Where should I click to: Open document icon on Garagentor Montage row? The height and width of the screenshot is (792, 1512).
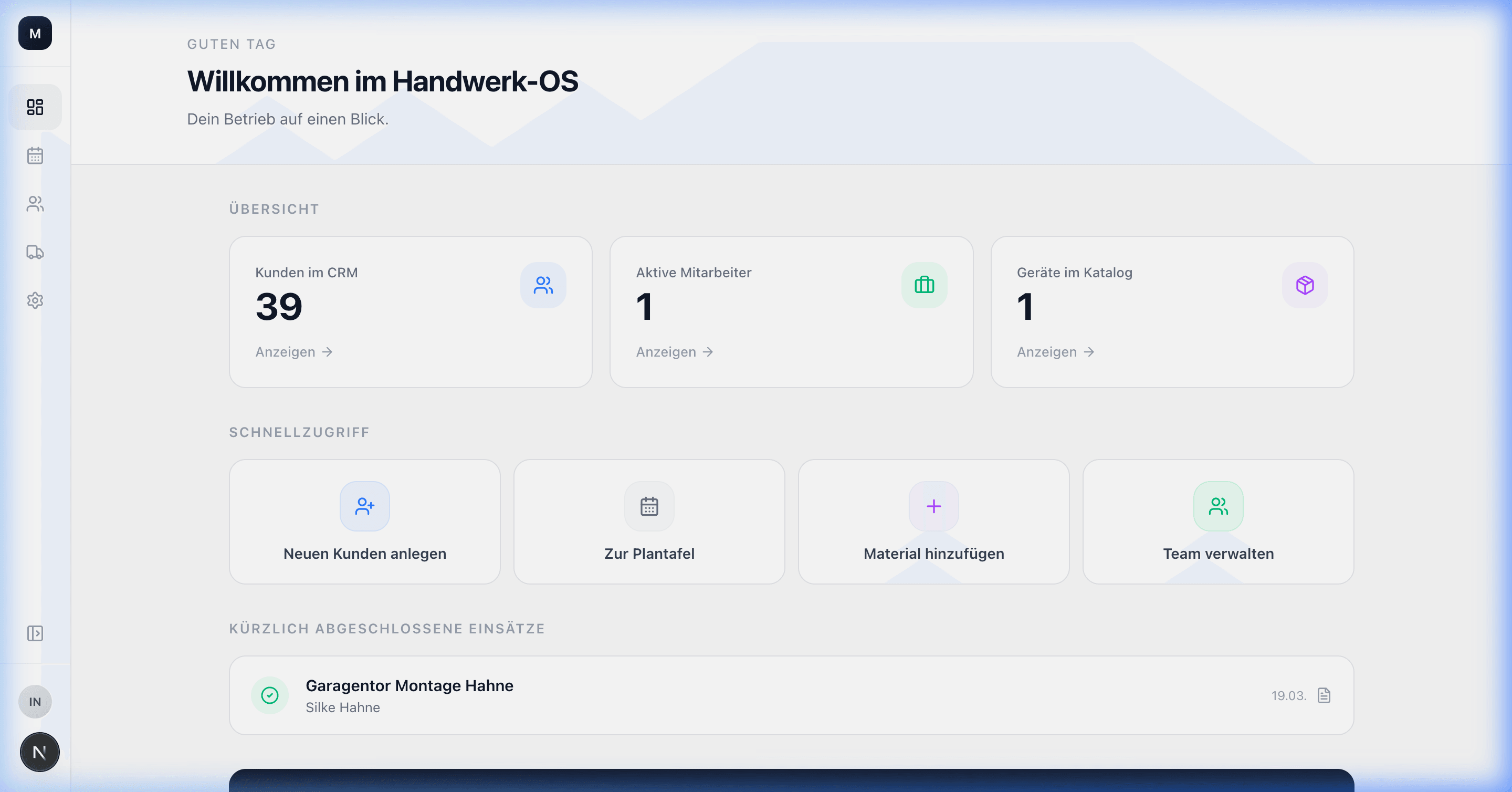(x=1324, y=696)
